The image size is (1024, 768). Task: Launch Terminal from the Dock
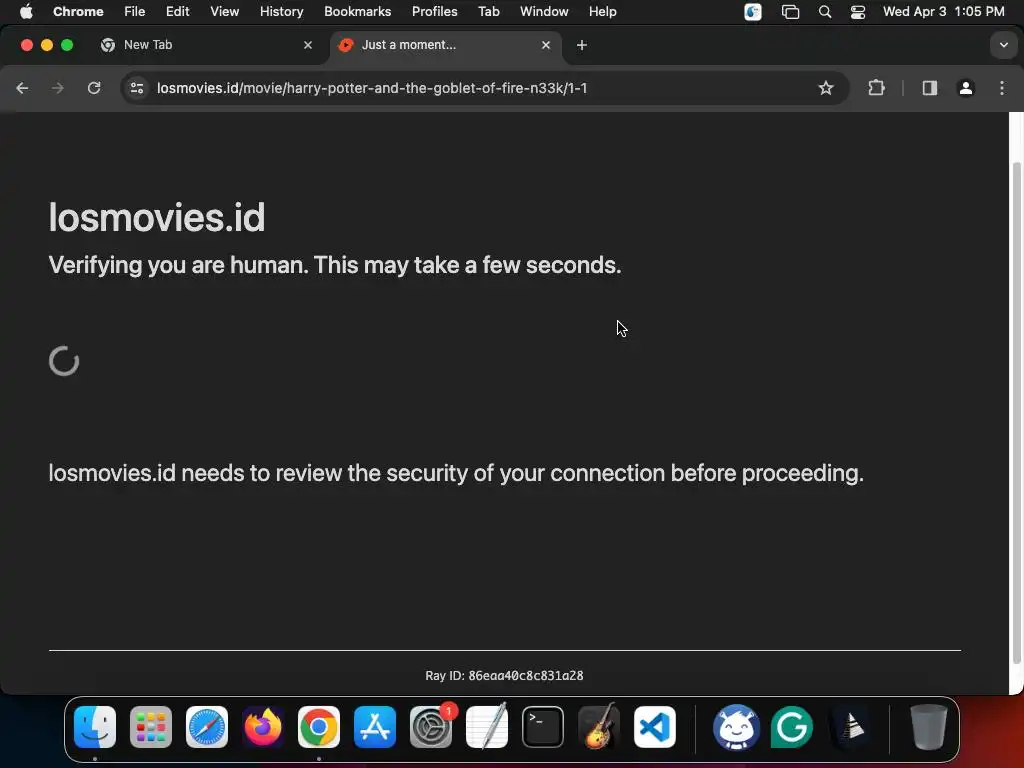(x=543, y=727)
